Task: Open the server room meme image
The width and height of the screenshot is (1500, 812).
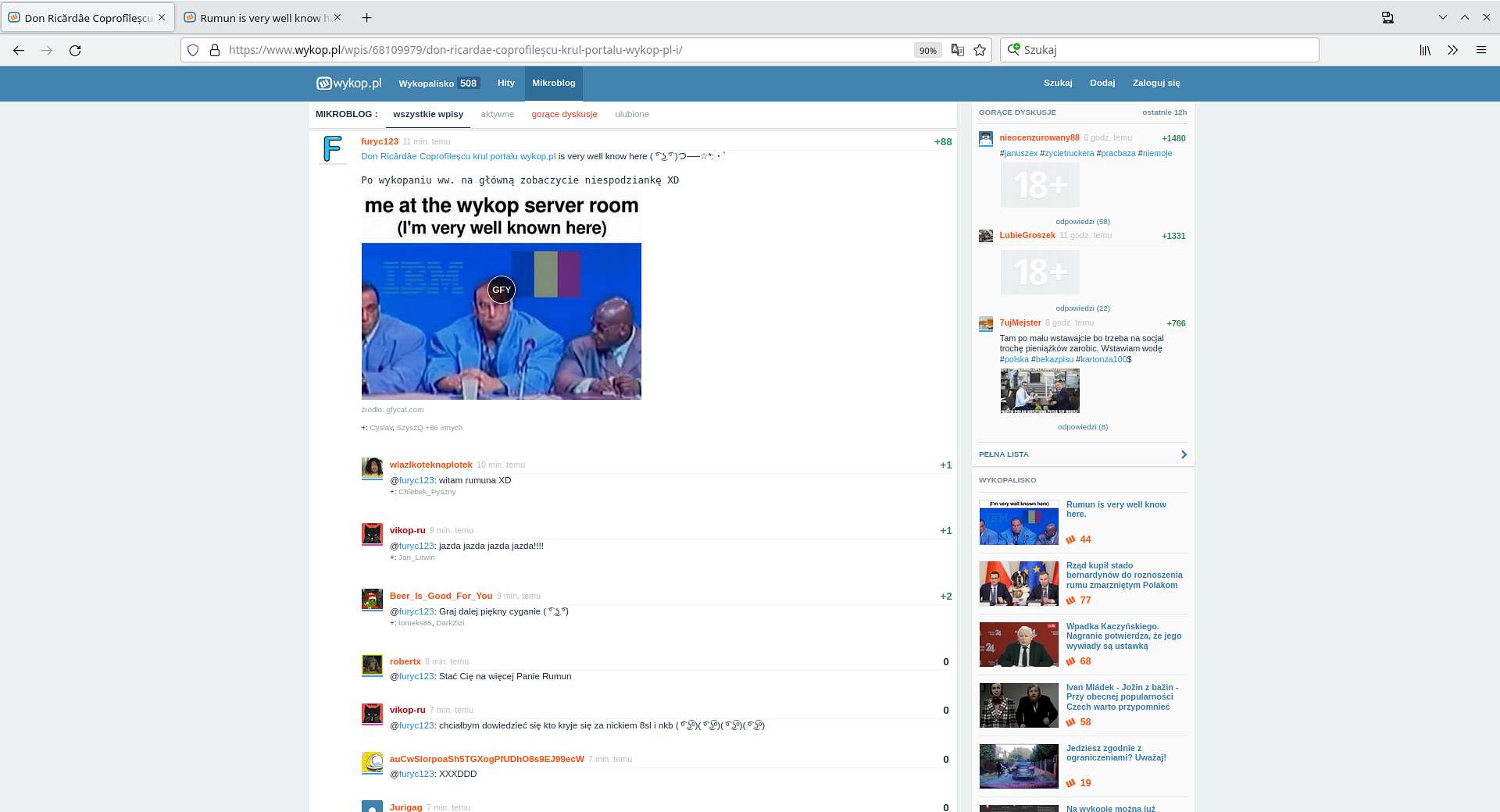Action: [x=501, y=297]
